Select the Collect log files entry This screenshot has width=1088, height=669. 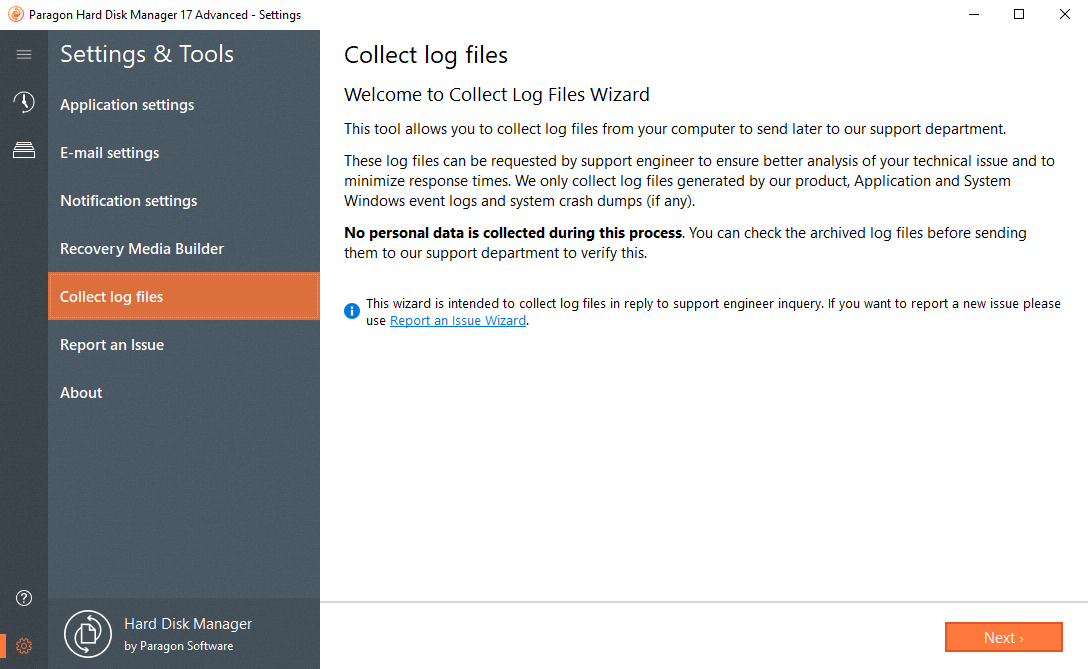pyautogui.click(x=112, y=296)
